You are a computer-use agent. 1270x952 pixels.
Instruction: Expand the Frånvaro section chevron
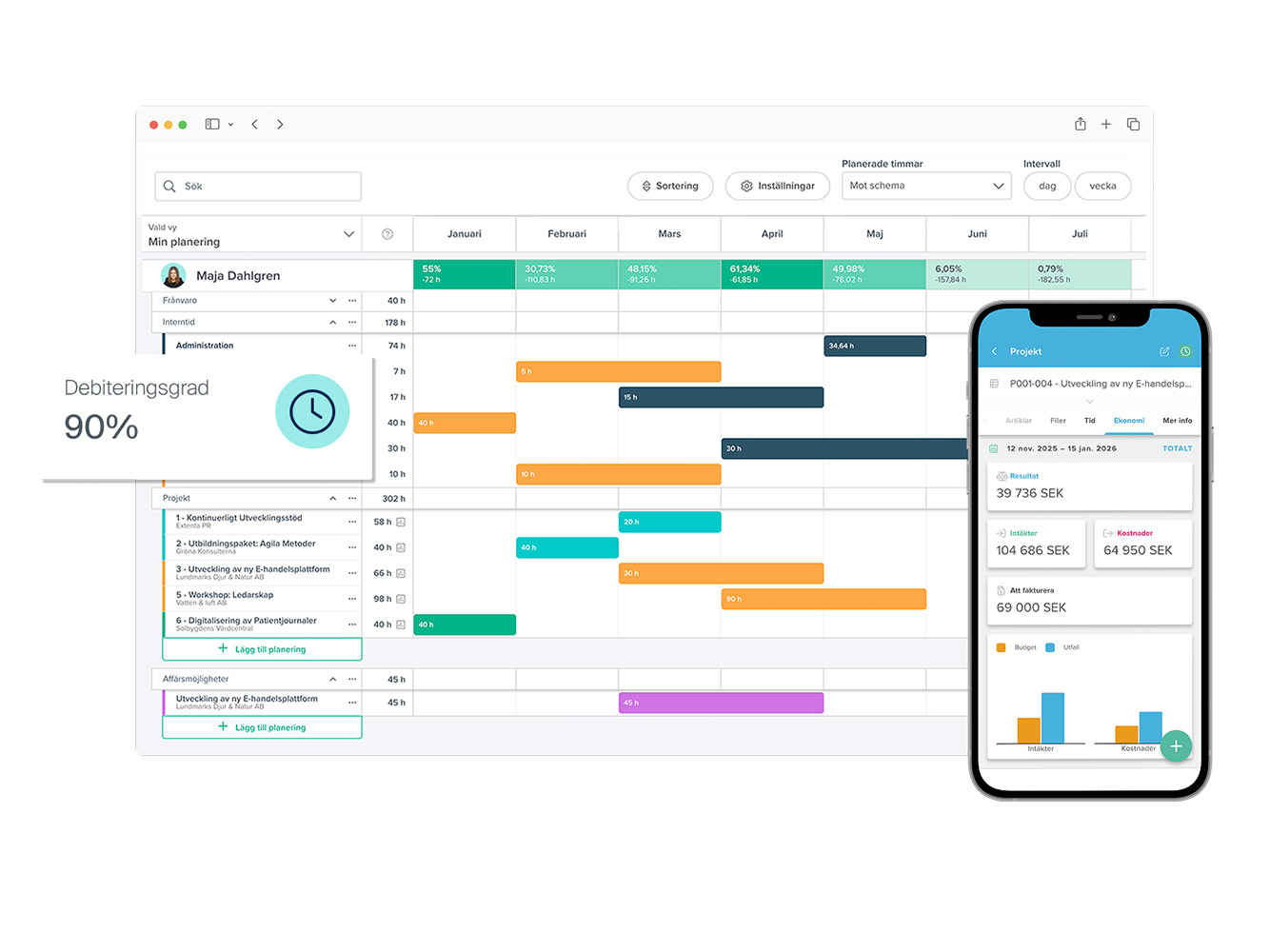[x=332, y=301]
